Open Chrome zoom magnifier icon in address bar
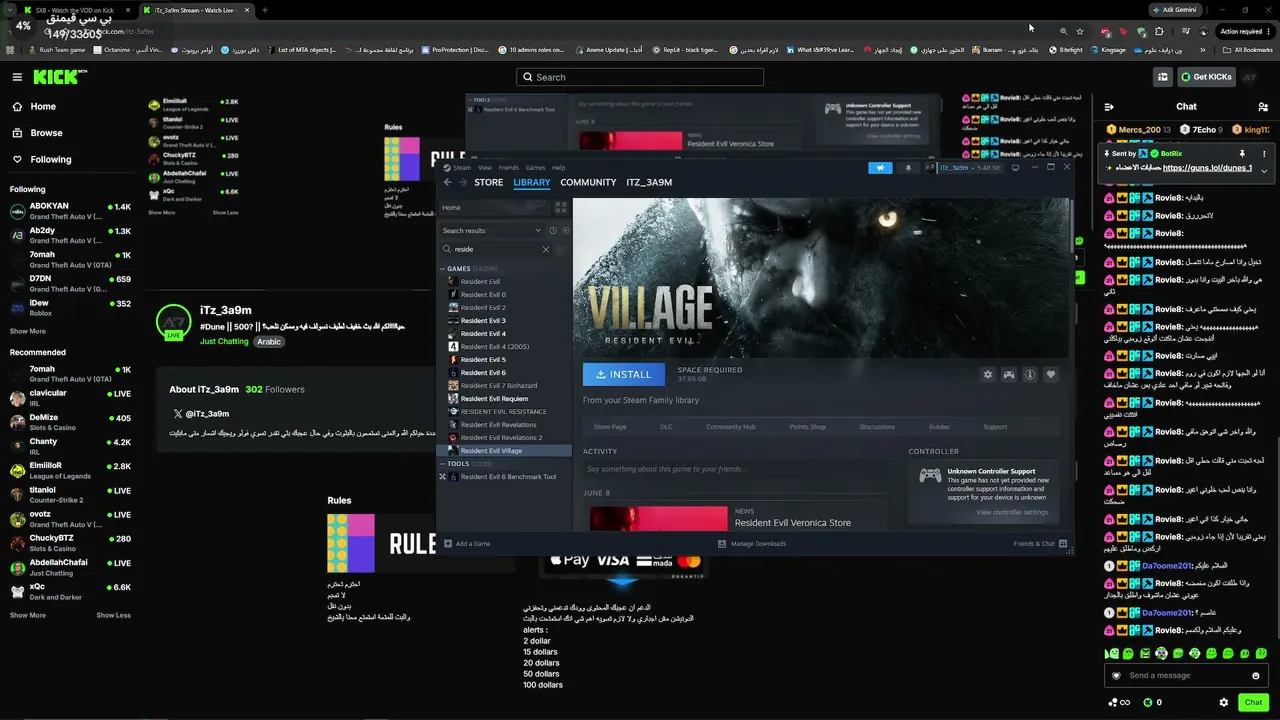The width and height of the screenshot is (1280, 720). [1063, 31]
